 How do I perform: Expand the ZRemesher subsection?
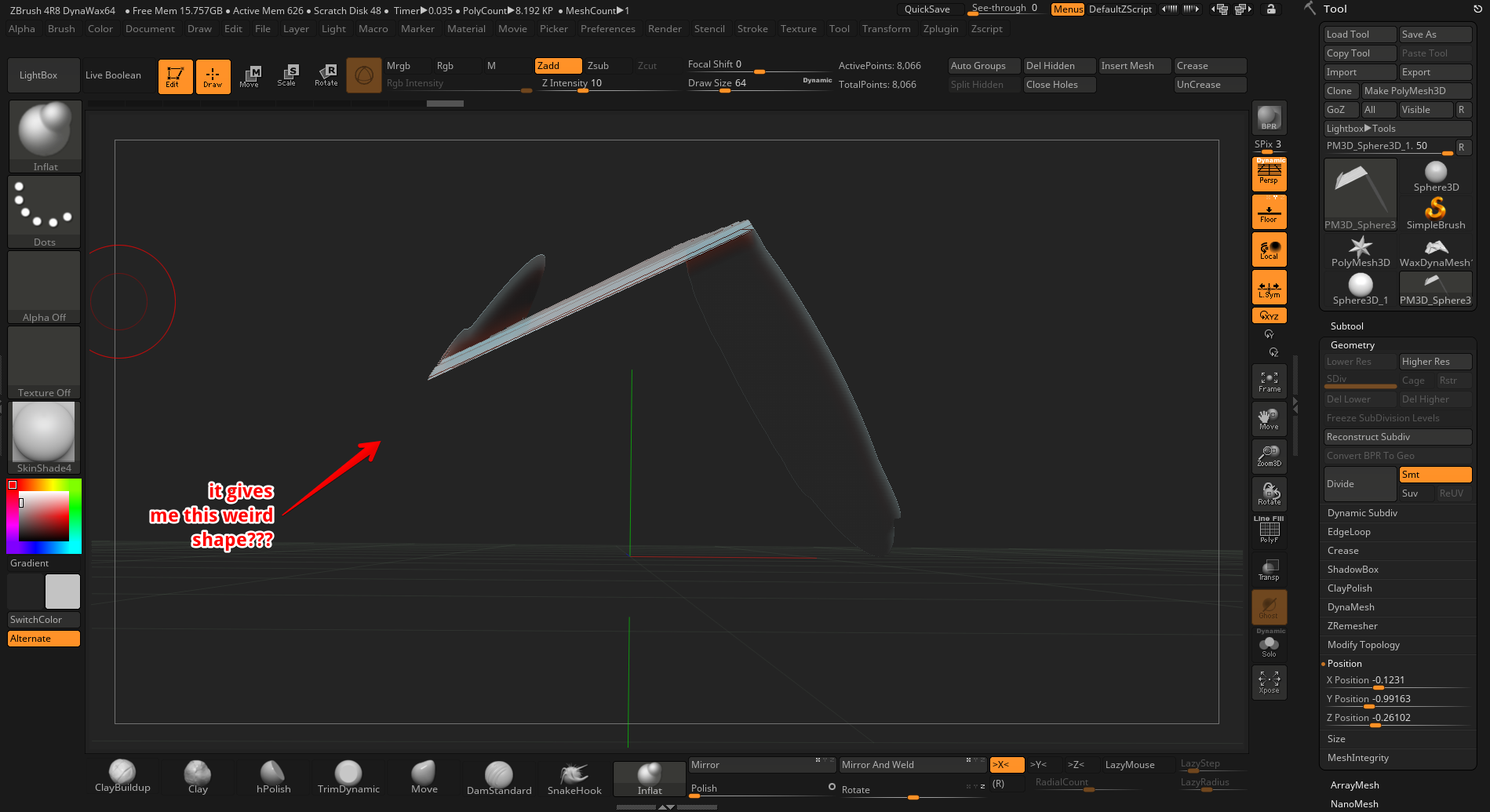1352,626
